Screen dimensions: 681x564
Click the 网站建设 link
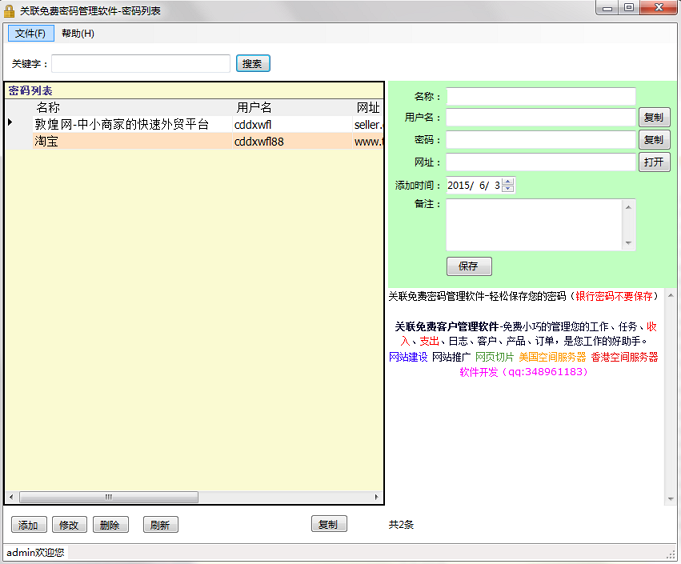(408, 357)
